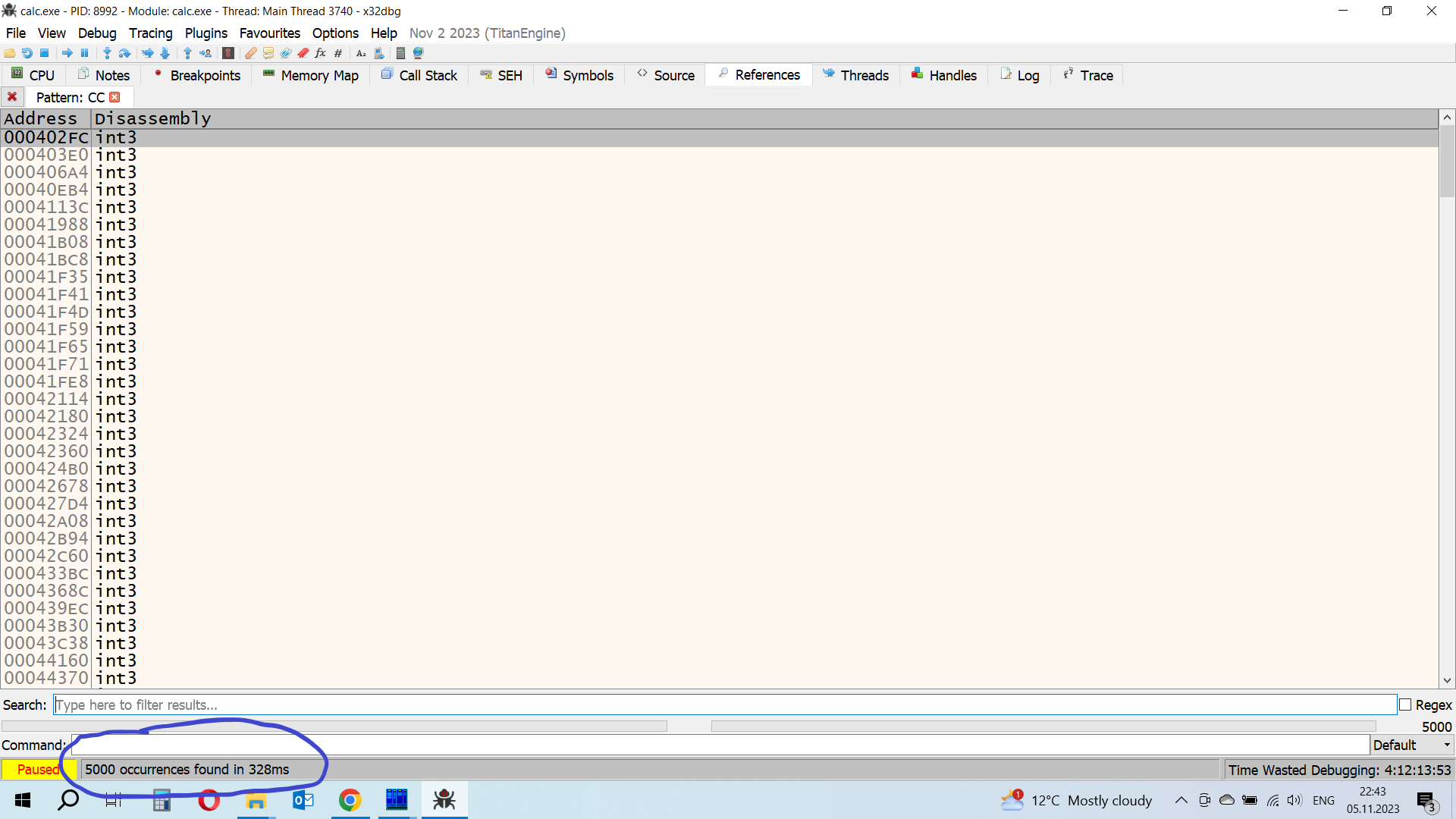
Task: Step into using the step-into icon
Action: coord(107,53)
